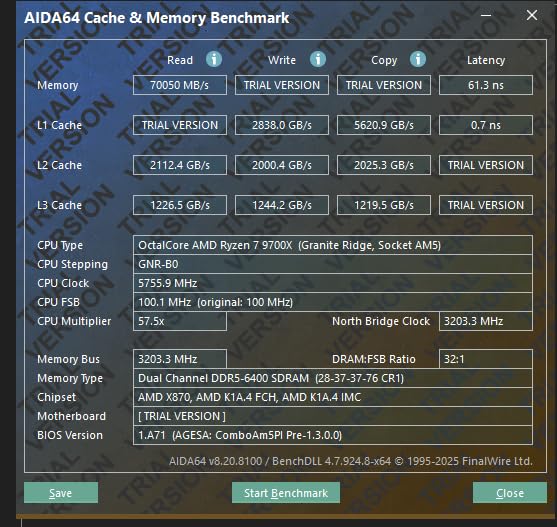Click North Bridge Clock value 3203.3 MHz
Screen dimensions: 557x527
(486, 321)
